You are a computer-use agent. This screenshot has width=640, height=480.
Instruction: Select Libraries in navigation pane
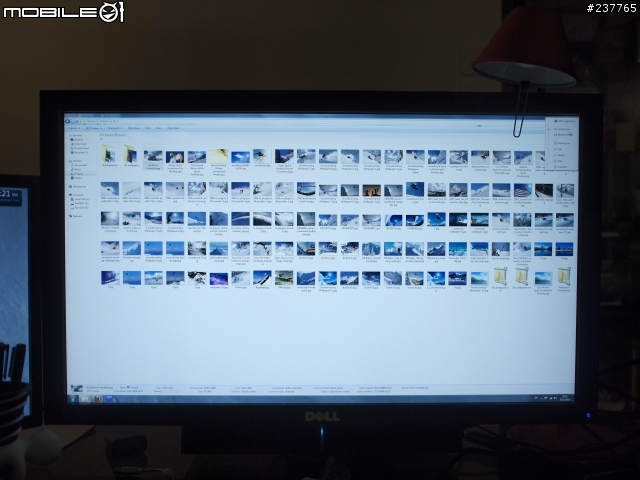(76, 161)
